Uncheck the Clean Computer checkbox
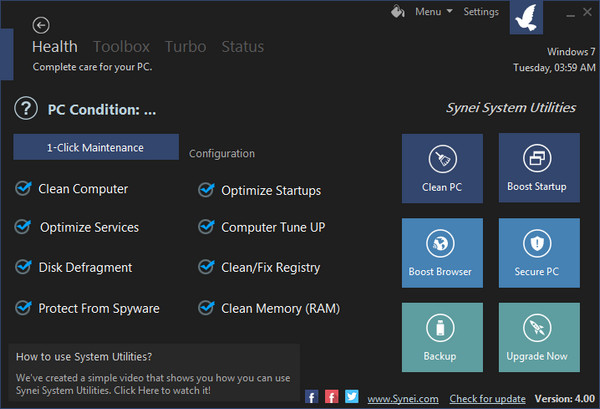The height and width of the screenshot is (409, 600). click(24, 189)
